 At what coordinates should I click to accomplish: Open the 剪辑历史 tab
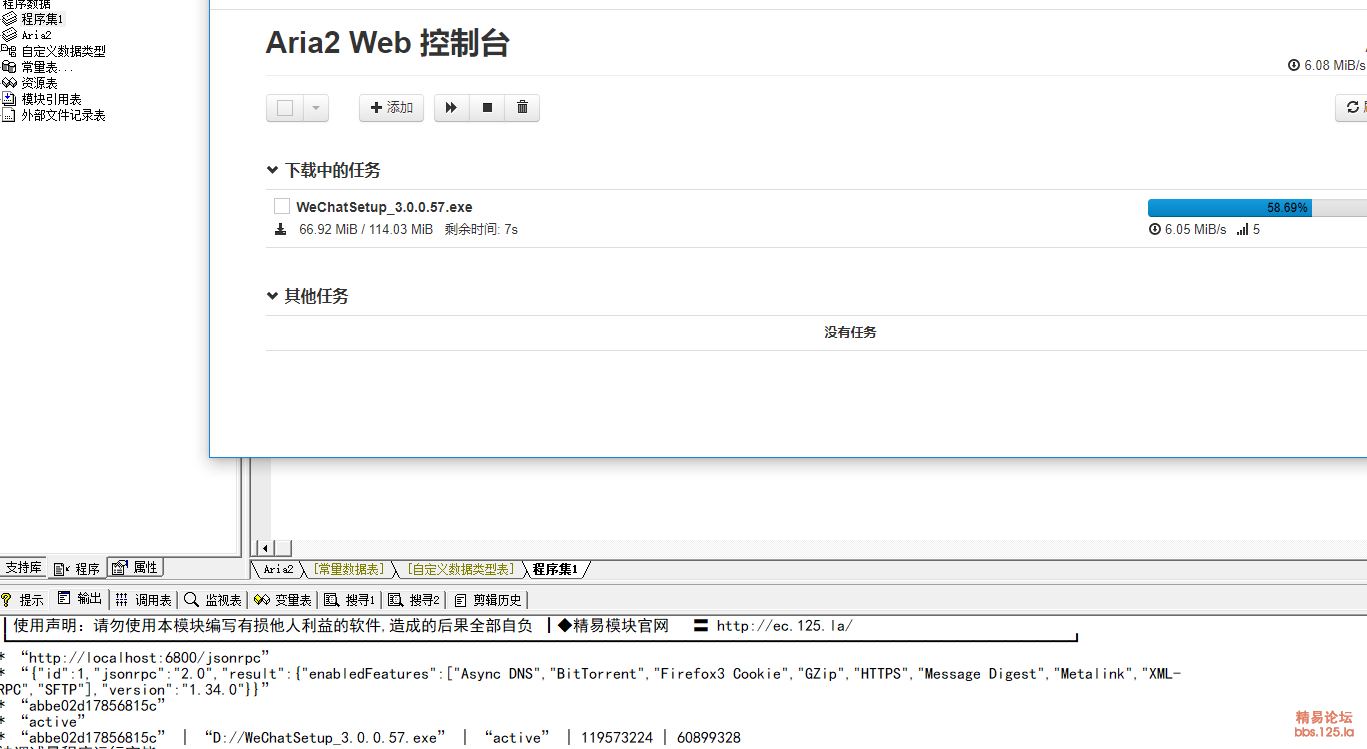(488, 600)
